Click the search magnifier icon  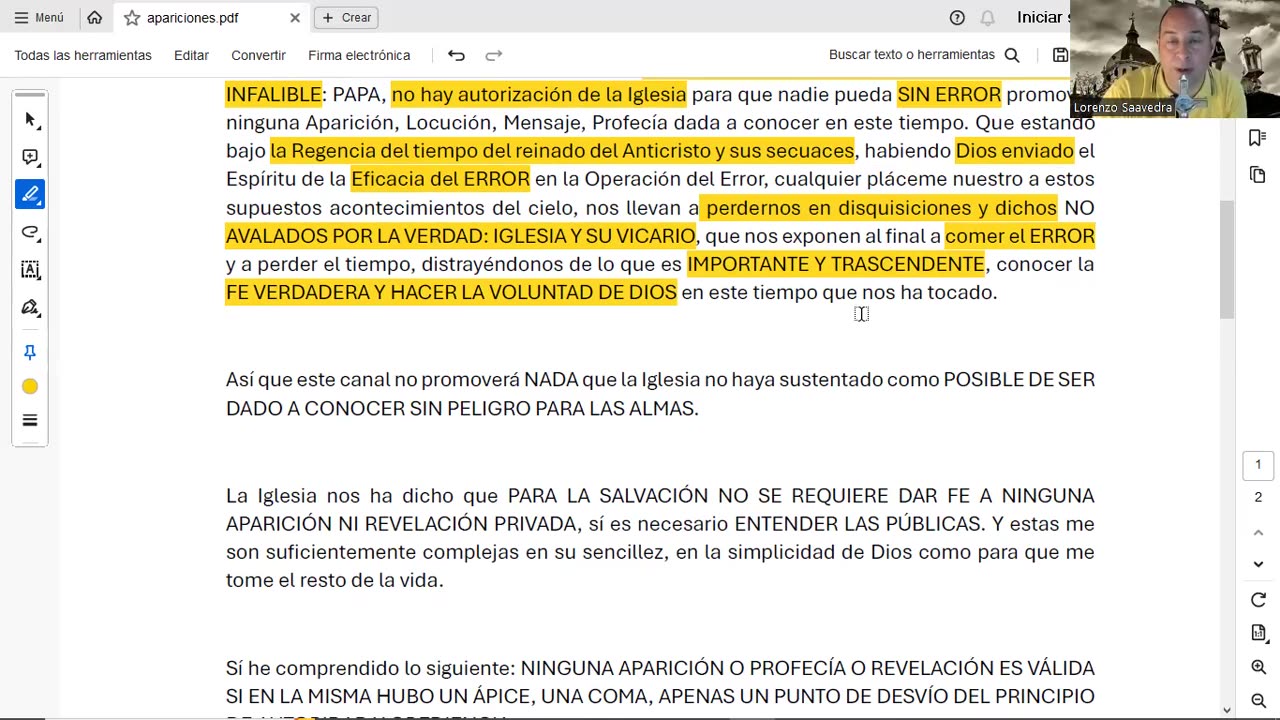pos(1012,55)
